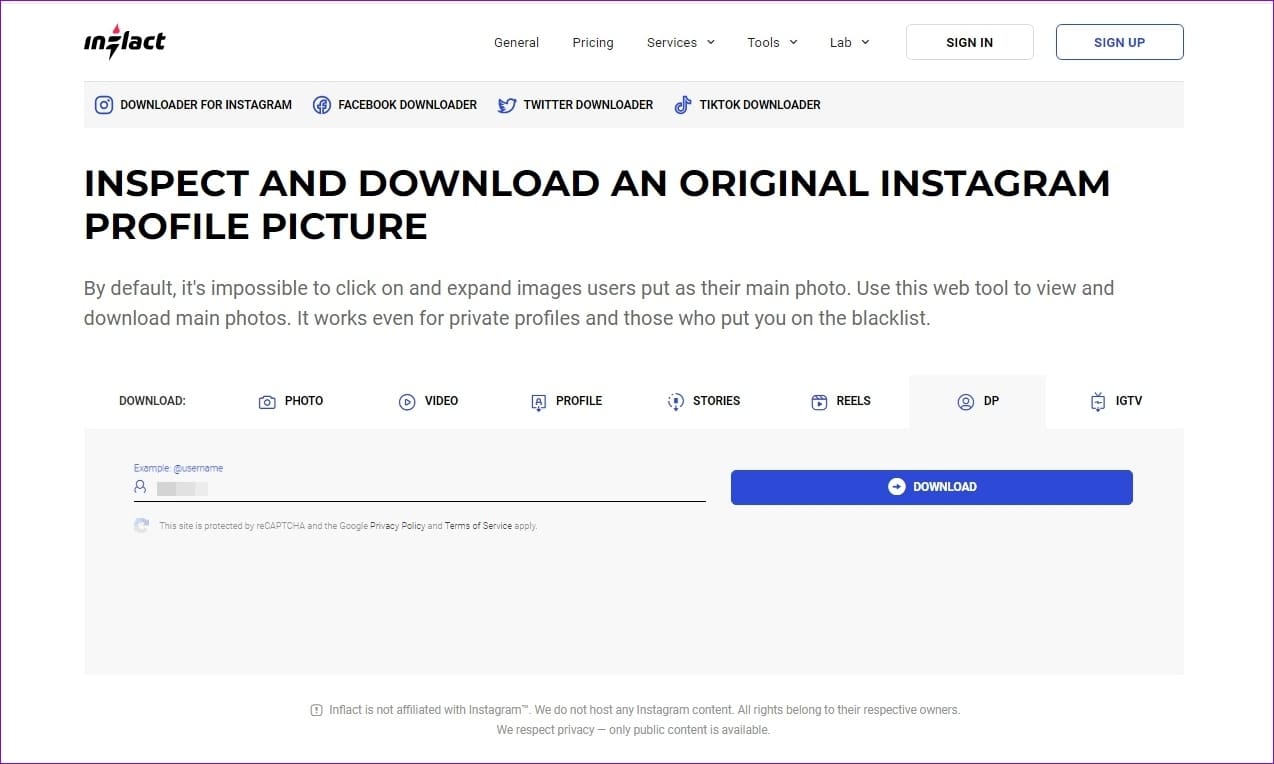Open the Google Privacy Policy link
Image resolution: width=1274 pixels, height=764 pixels.
point(398,526)
